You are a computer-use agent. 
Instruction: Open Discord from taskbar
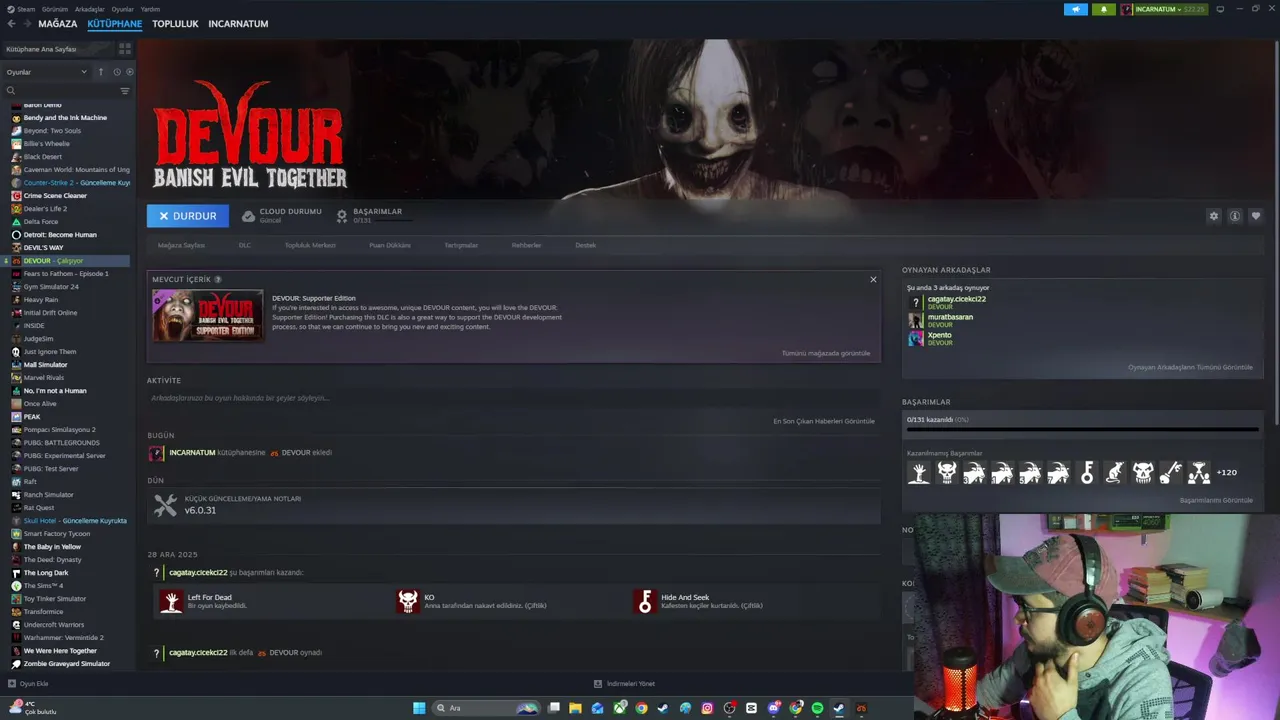[773, 708]
